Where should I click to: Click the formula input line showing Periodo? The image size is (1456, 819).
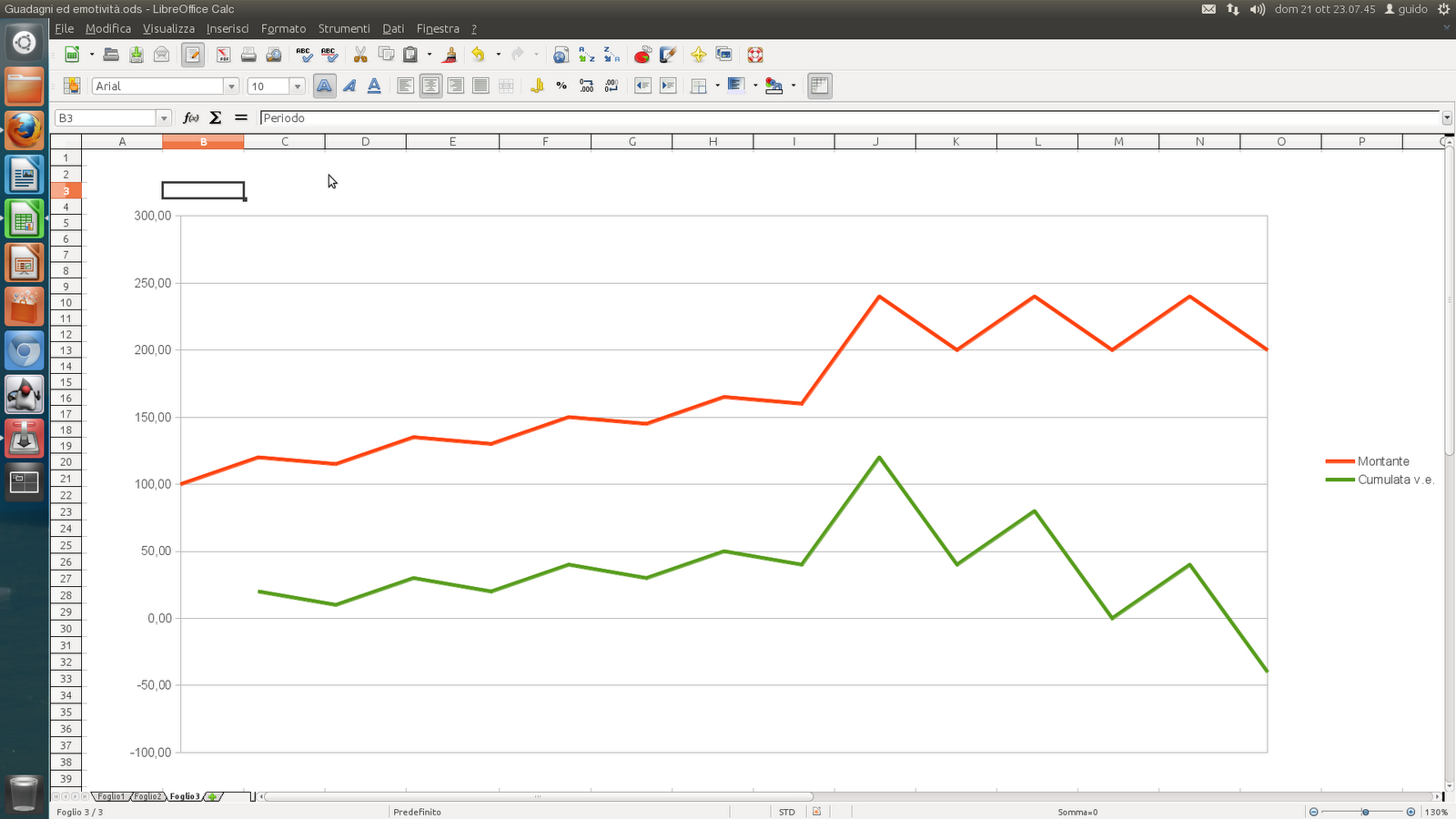[850, 118]
